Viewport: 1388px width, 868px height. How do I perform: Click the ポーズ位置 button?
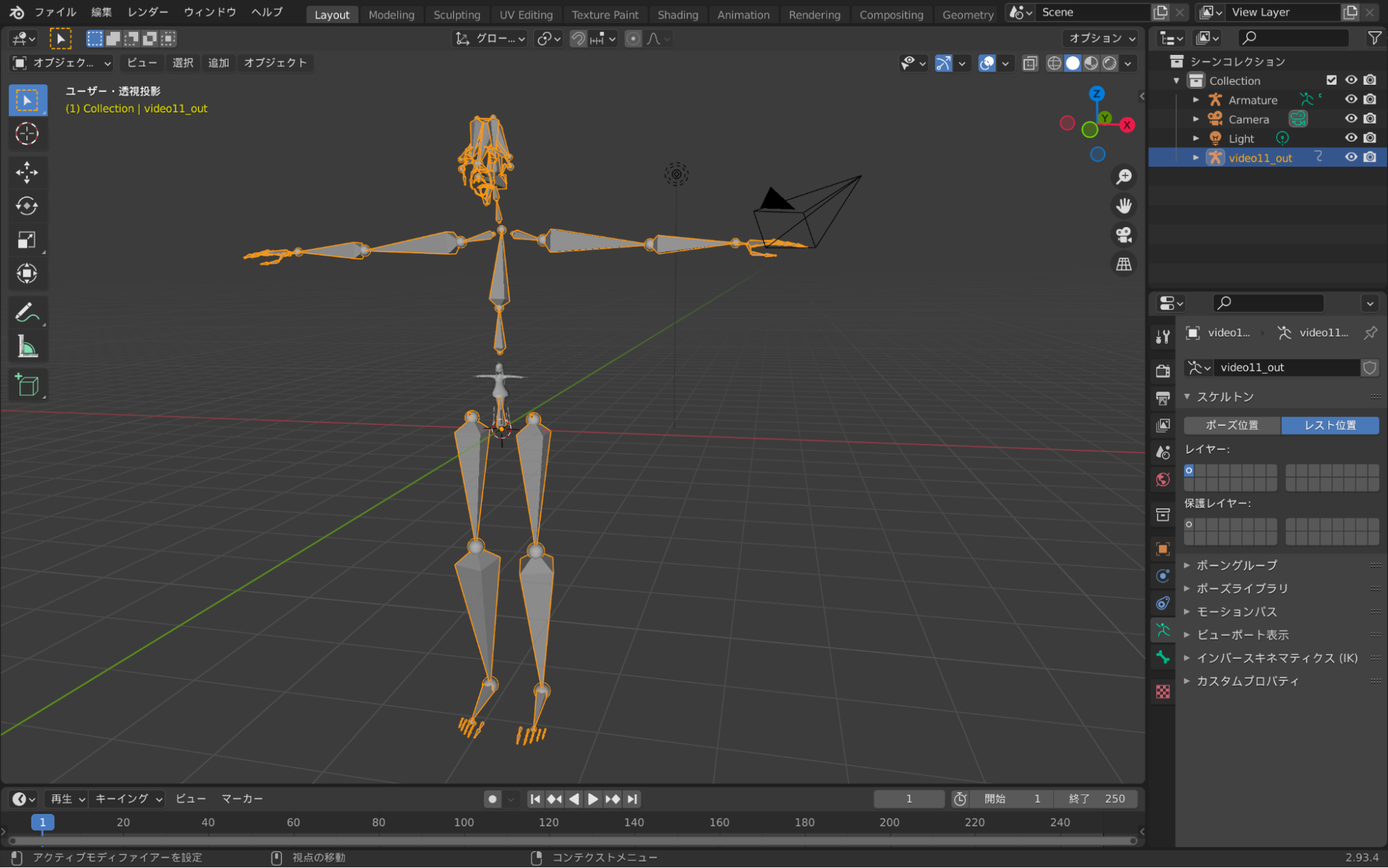pyautogui.click(x=1232, y=426)
